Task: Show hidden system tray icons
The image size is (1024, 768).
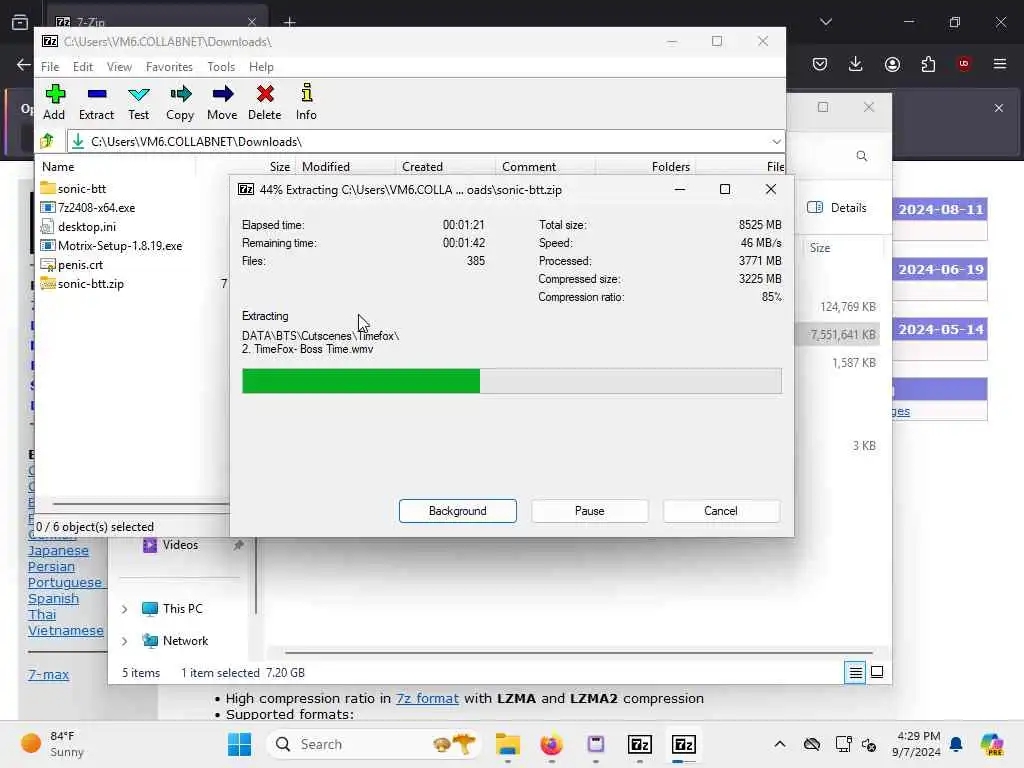Action: (x=780, y=744)
